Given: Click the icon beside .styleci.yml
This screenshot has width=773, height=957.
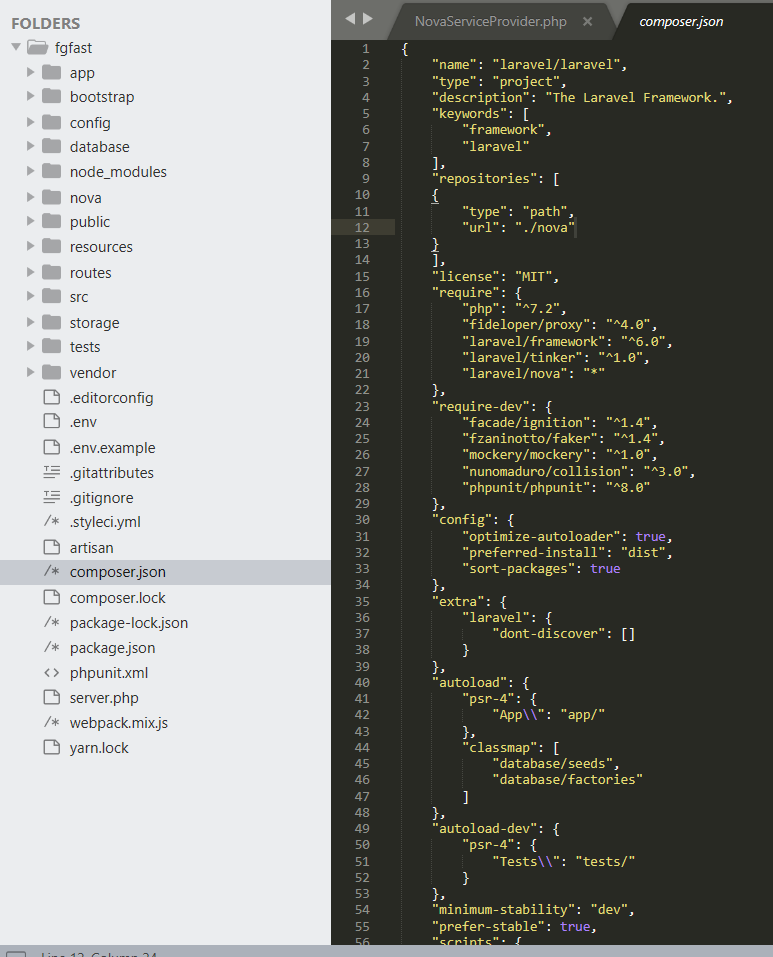Looking at the screenshot, I should tap(54, 523).
